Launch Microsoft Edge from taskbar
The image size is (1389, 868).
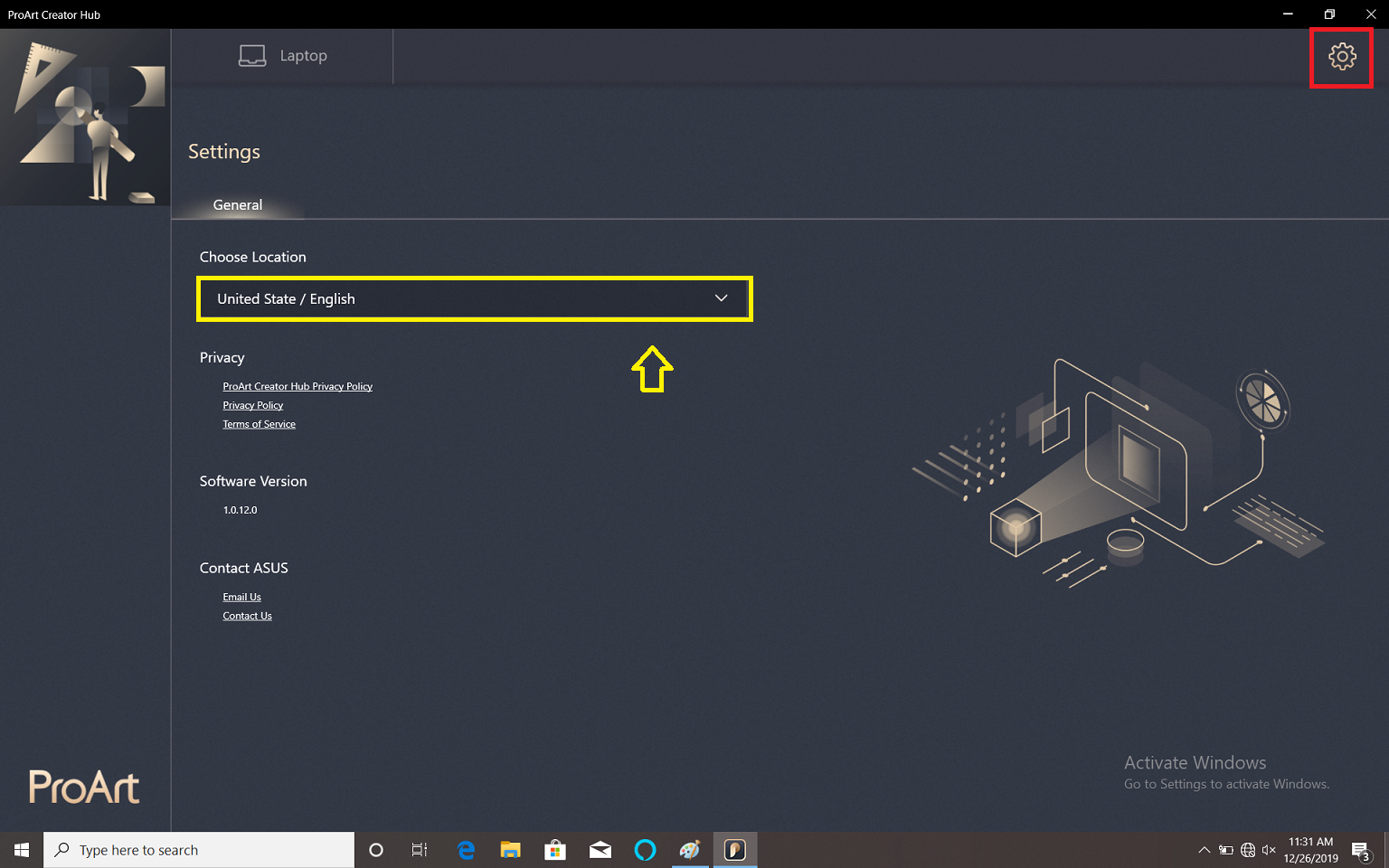pos(466,850)
